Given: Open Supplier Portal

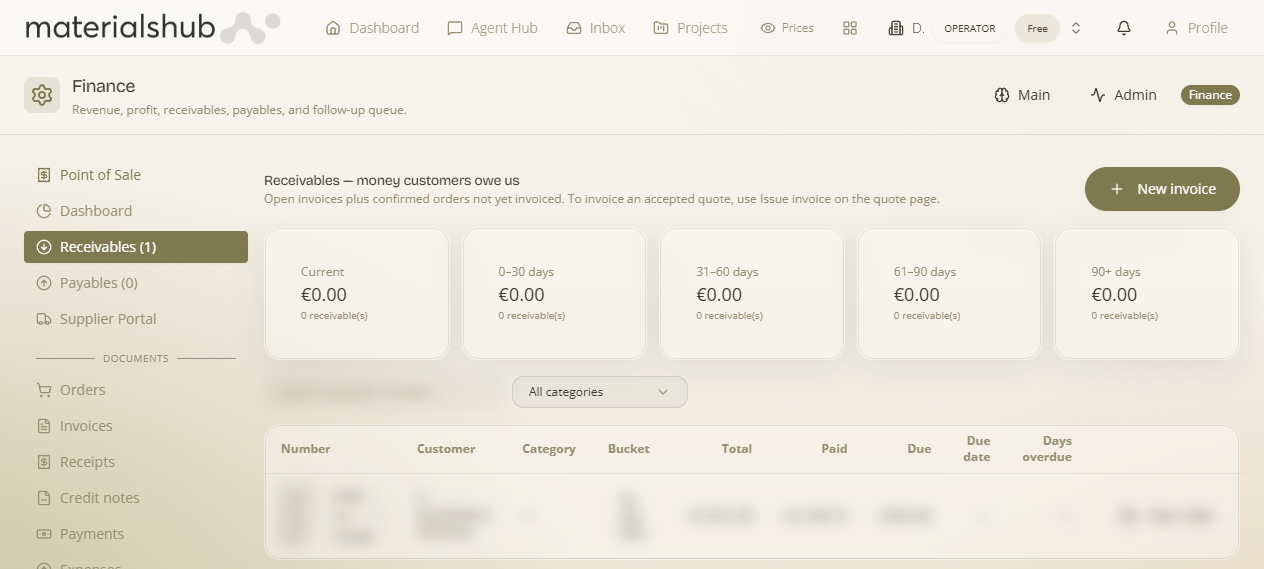Looking at the screenshot, I should pos(136,319).
